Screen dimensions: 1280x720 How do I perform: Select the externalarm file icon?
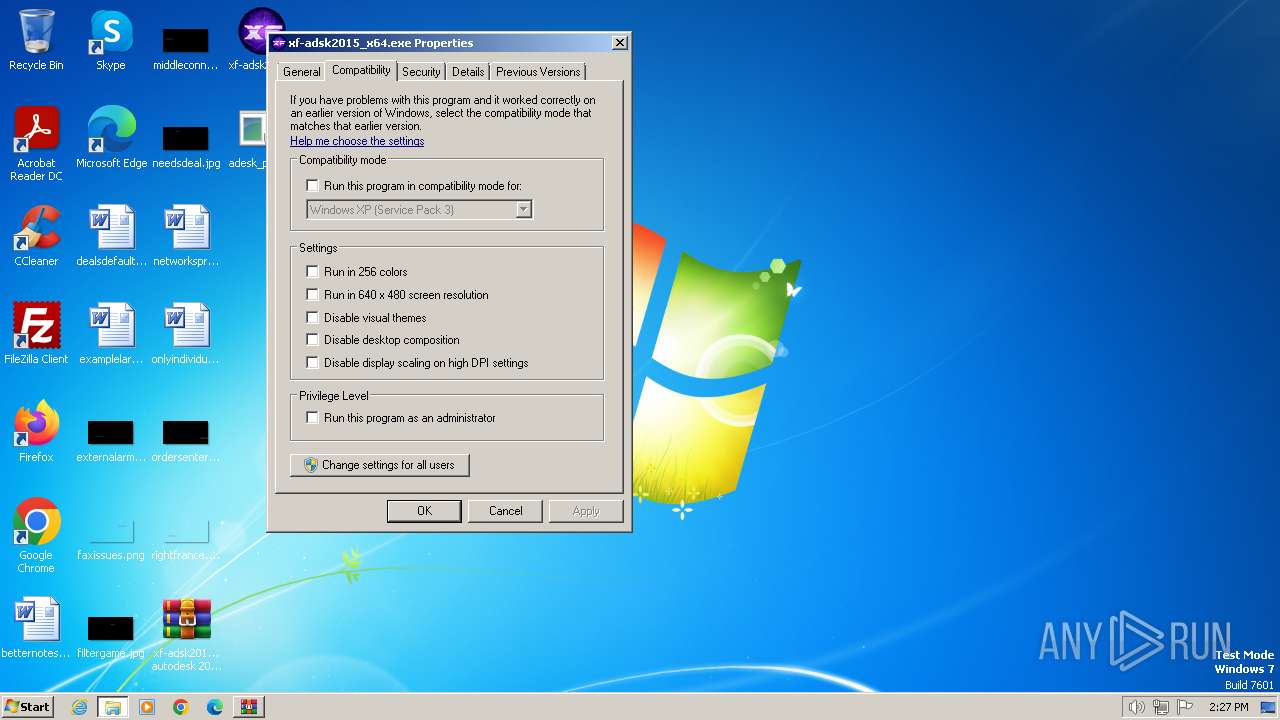point(111,440)
